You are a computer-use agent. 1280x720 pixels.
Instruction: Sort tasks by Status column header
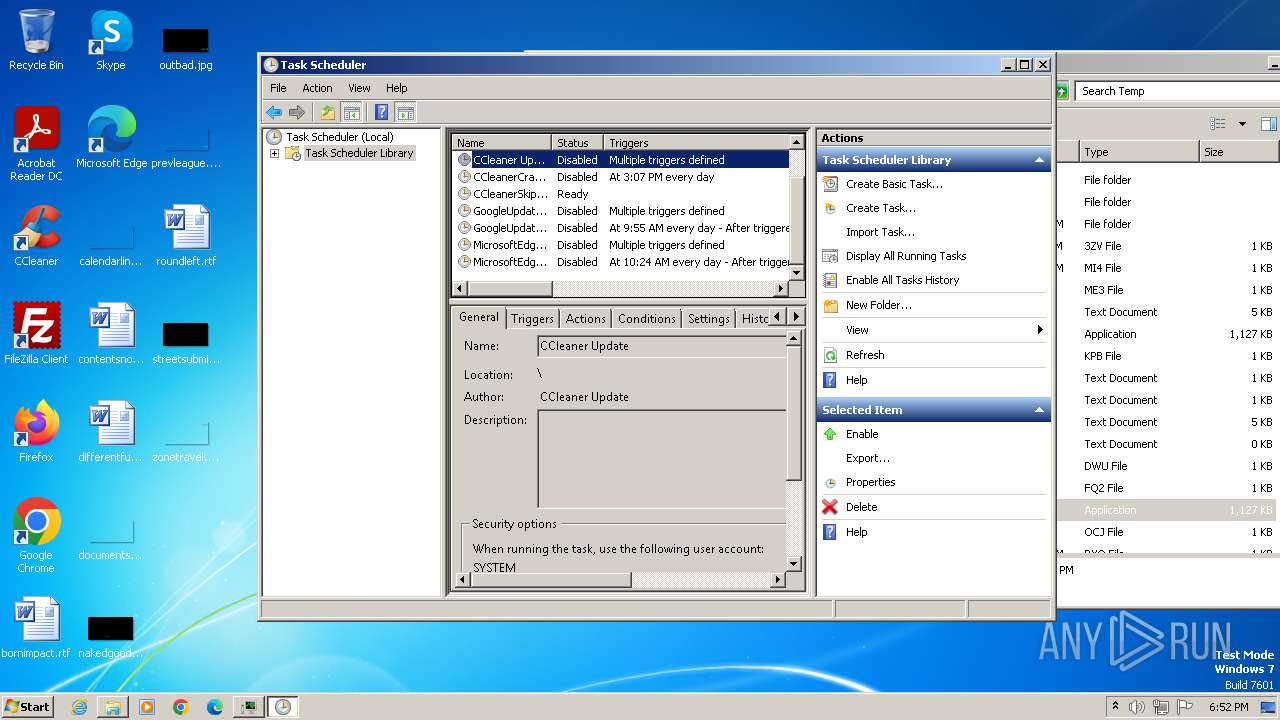tap(577, 143)
